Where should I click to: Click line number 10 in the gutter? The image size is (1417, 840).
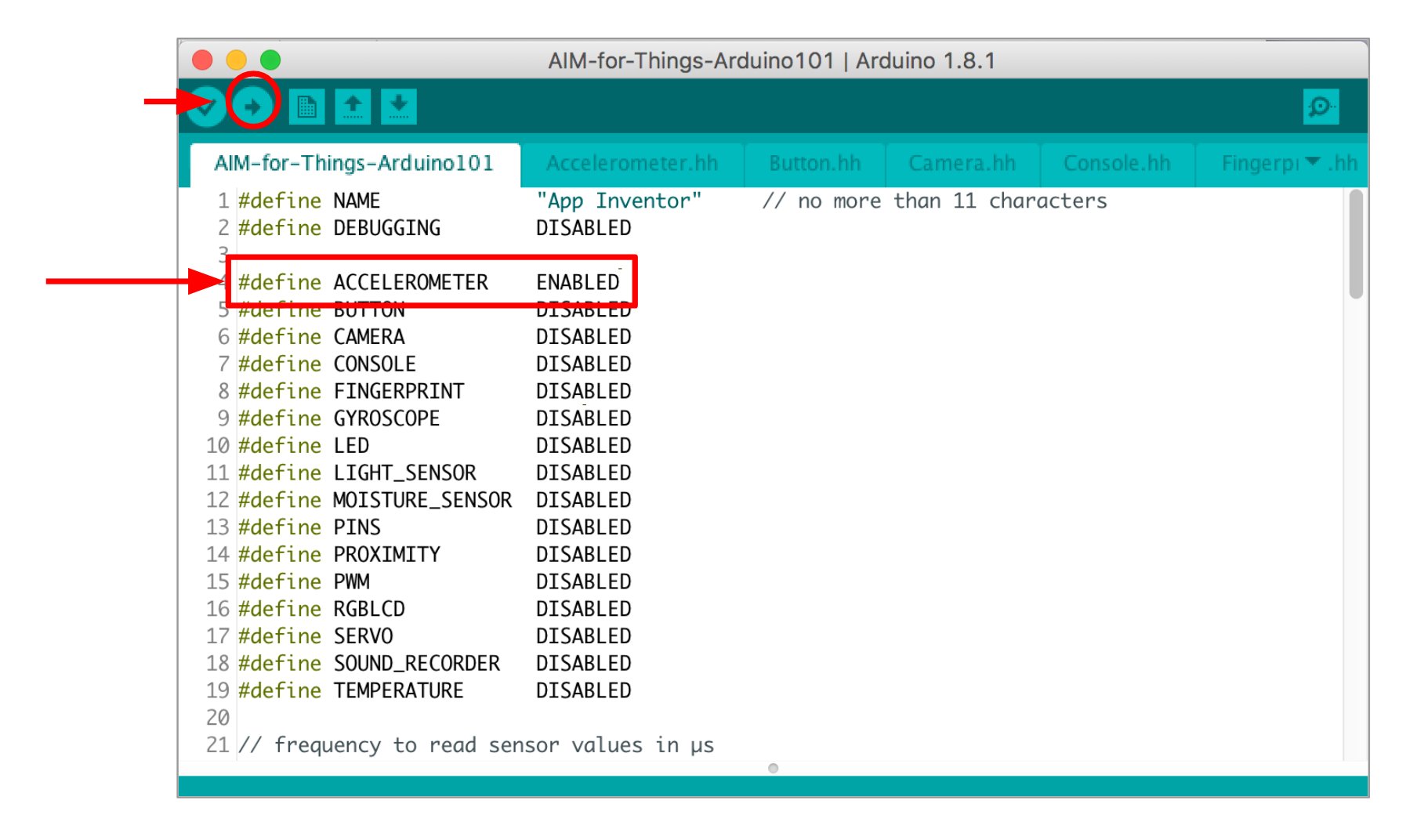(218, 446)
